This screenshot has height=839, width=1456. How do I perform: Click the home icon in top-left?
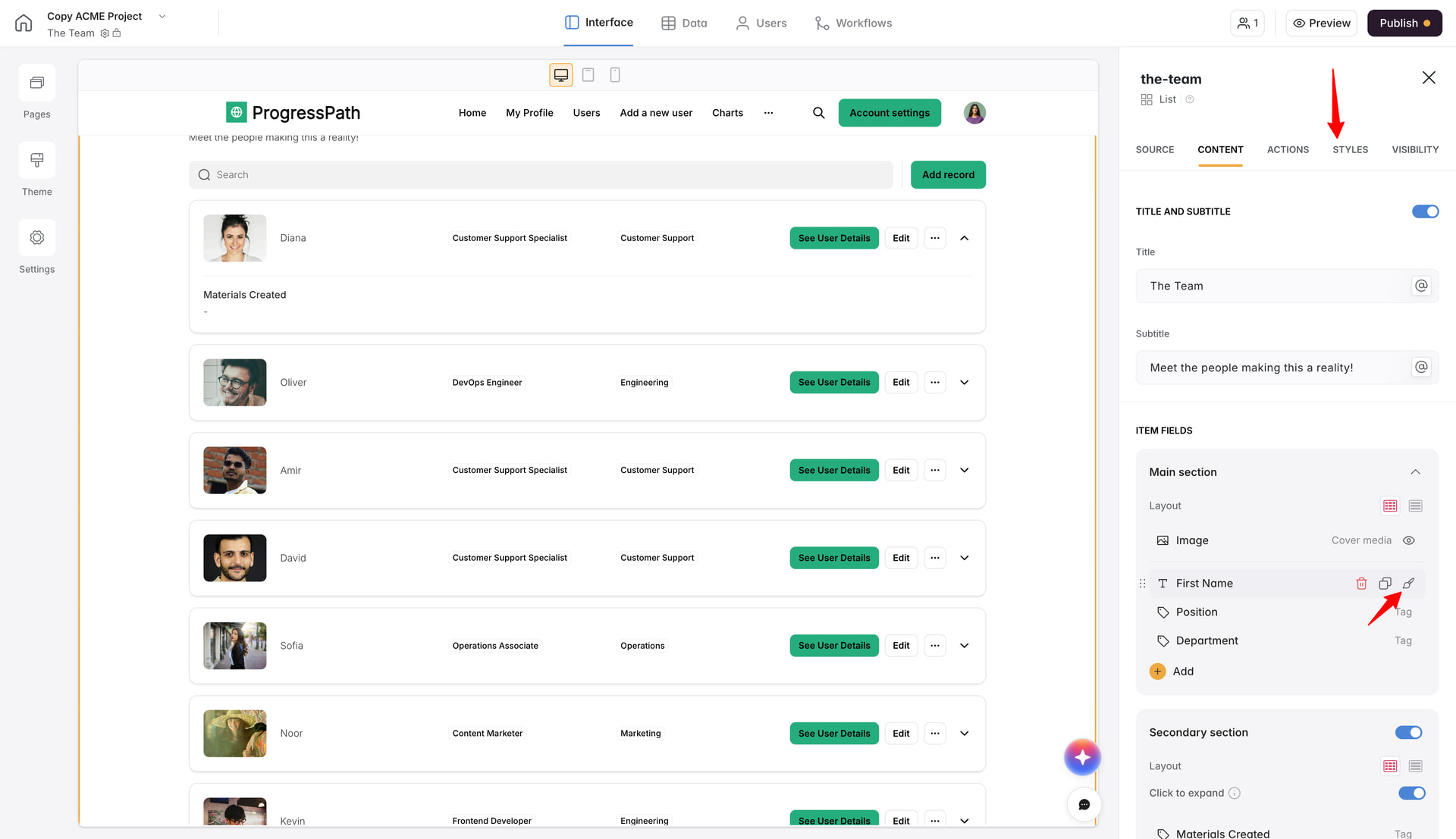point(24,23)
